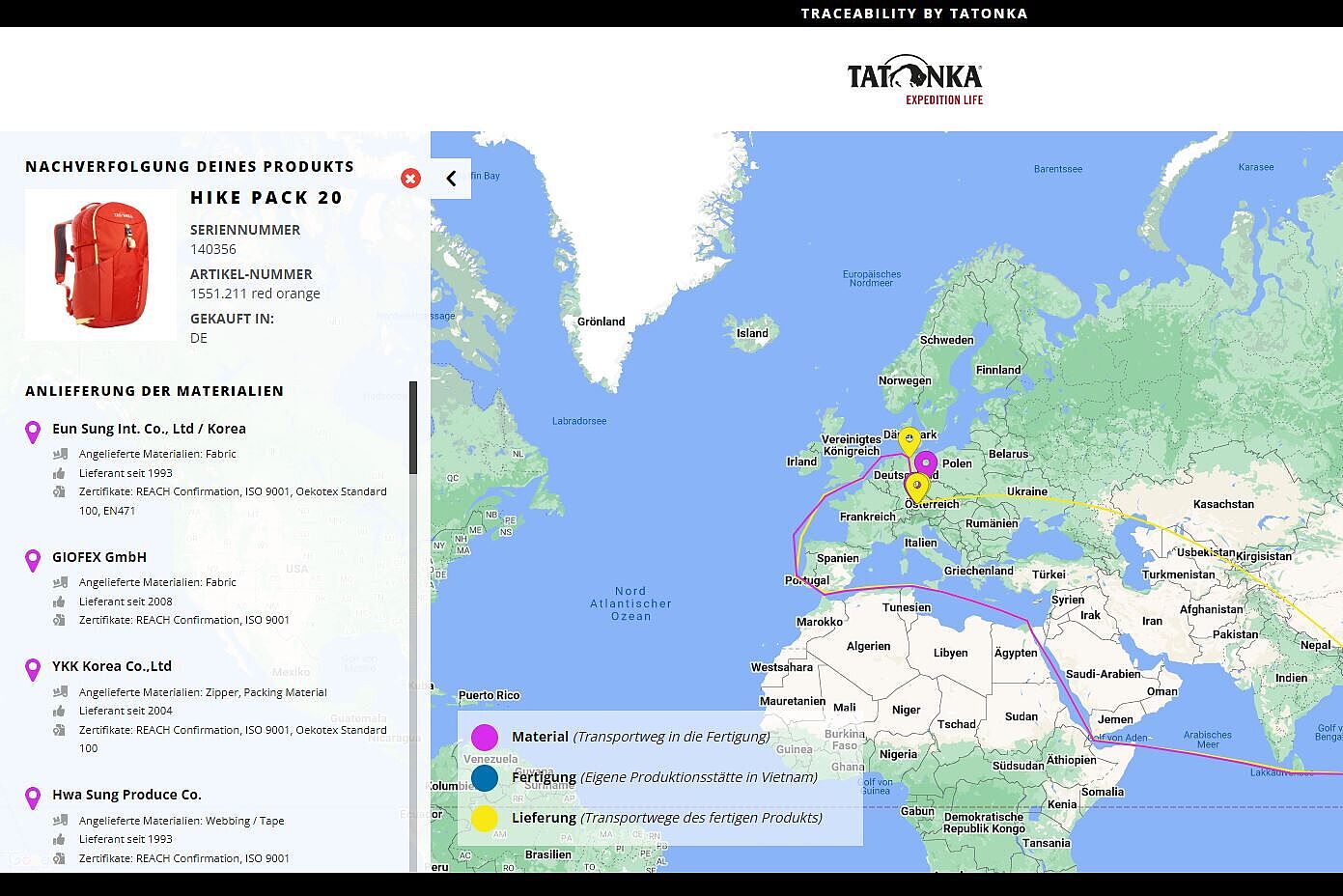Select the Hwa Sung Produce Co. supplier name
Screen dimensions: 1343x896
126,795
